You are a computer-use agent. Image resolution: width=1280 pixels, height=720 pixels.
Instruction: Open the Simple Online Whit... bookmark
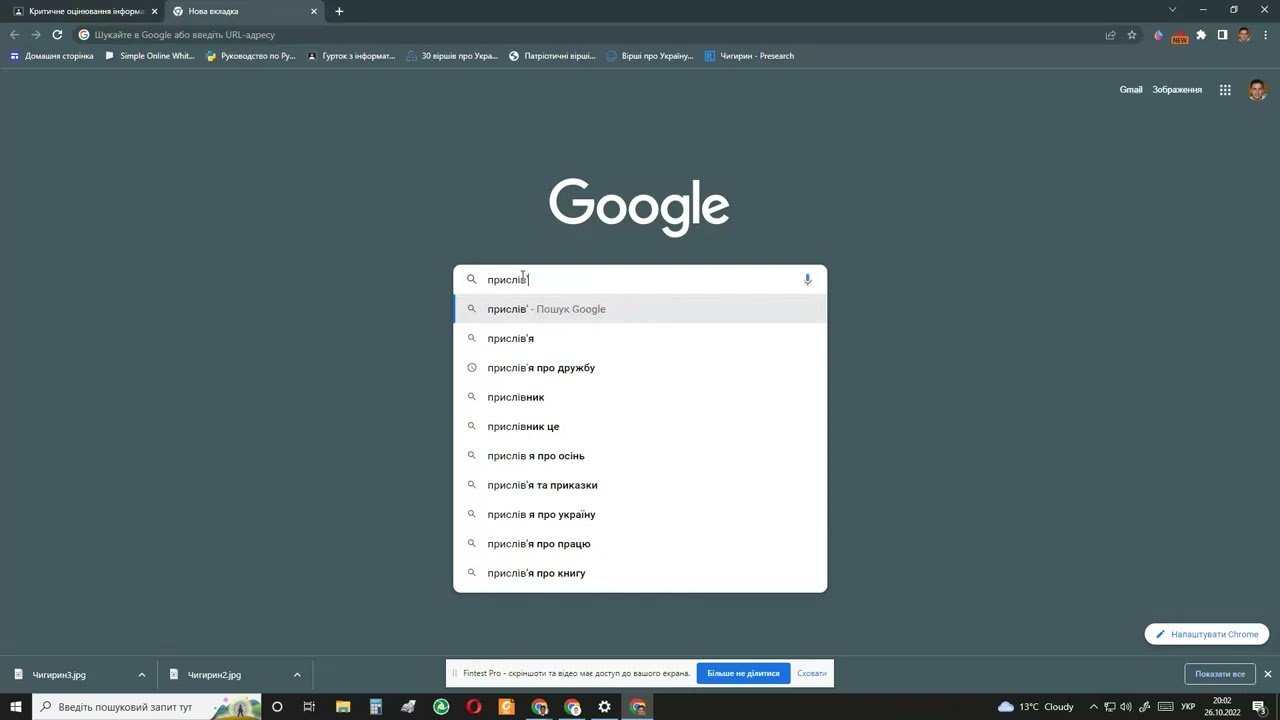click(x=150, y=56)
